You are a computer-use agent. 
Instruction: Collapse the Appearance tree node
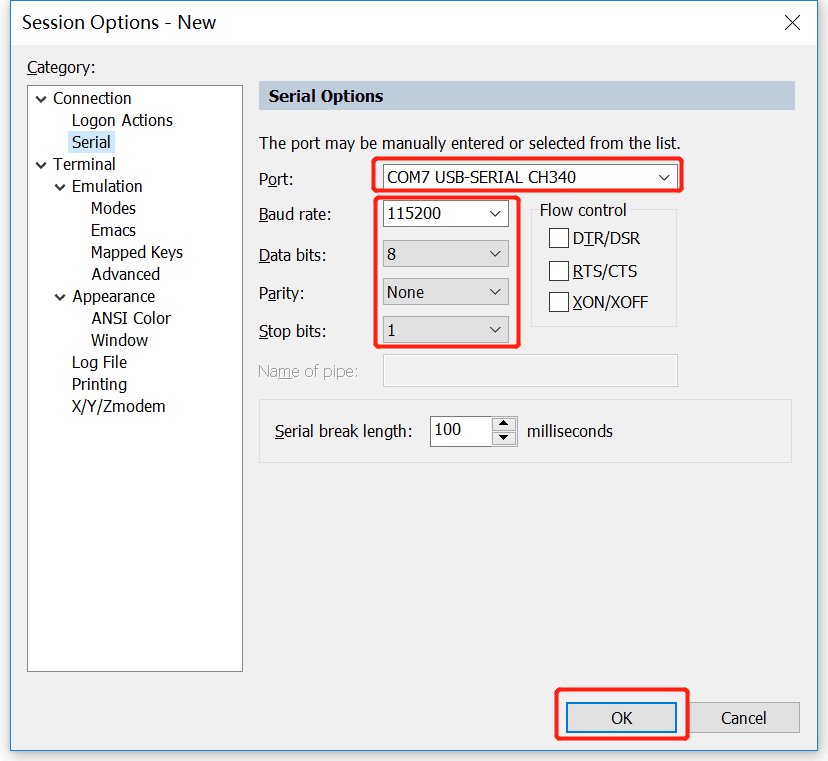tap(60, 296)
